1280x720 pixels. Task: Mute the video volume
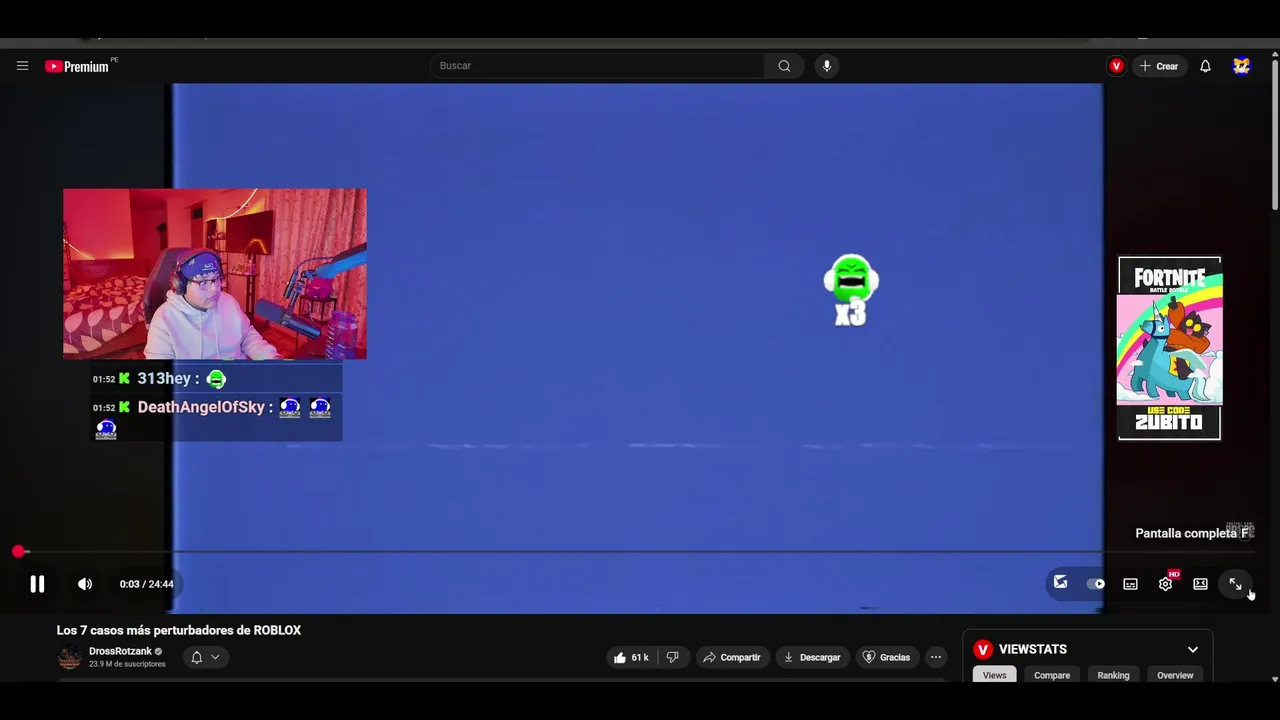(x=85, y=584)
